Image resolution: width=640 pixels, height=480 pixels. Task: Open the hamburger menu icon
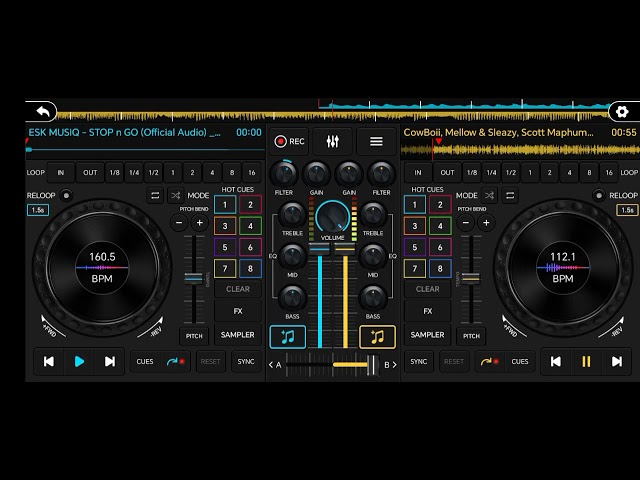(376, 141)
